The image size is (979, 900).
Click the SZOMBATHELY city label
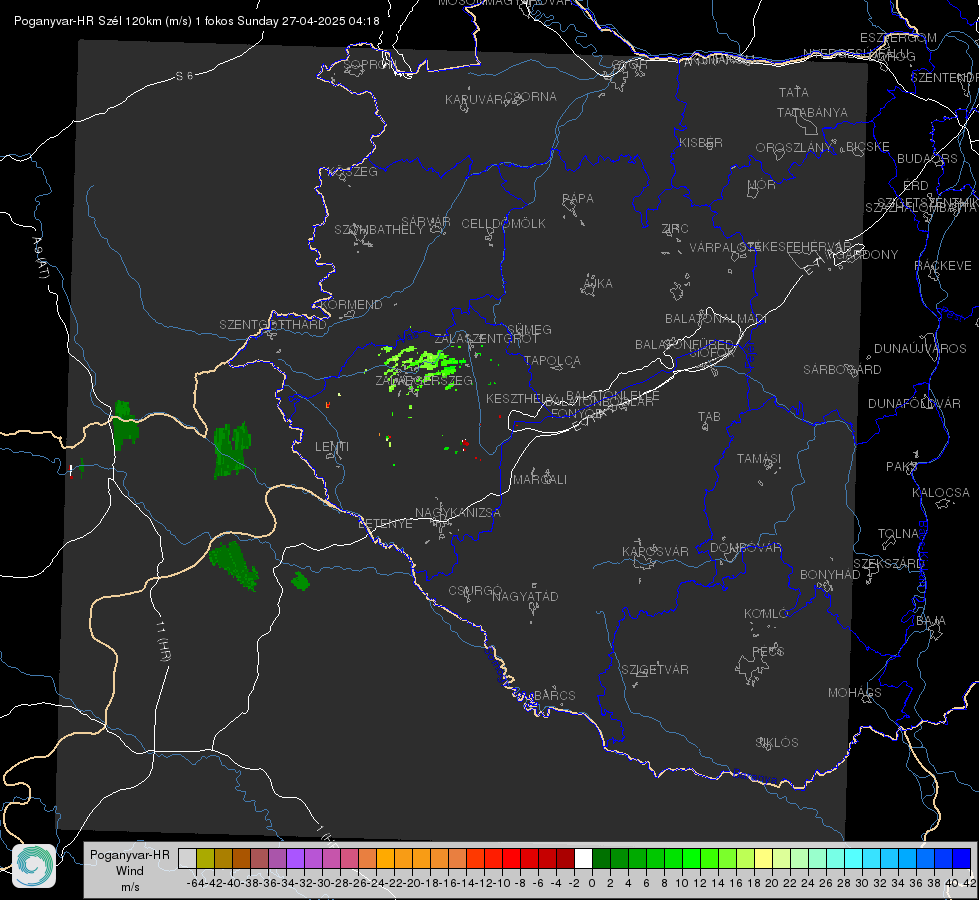pyautogui.click(x=378, y=229)
